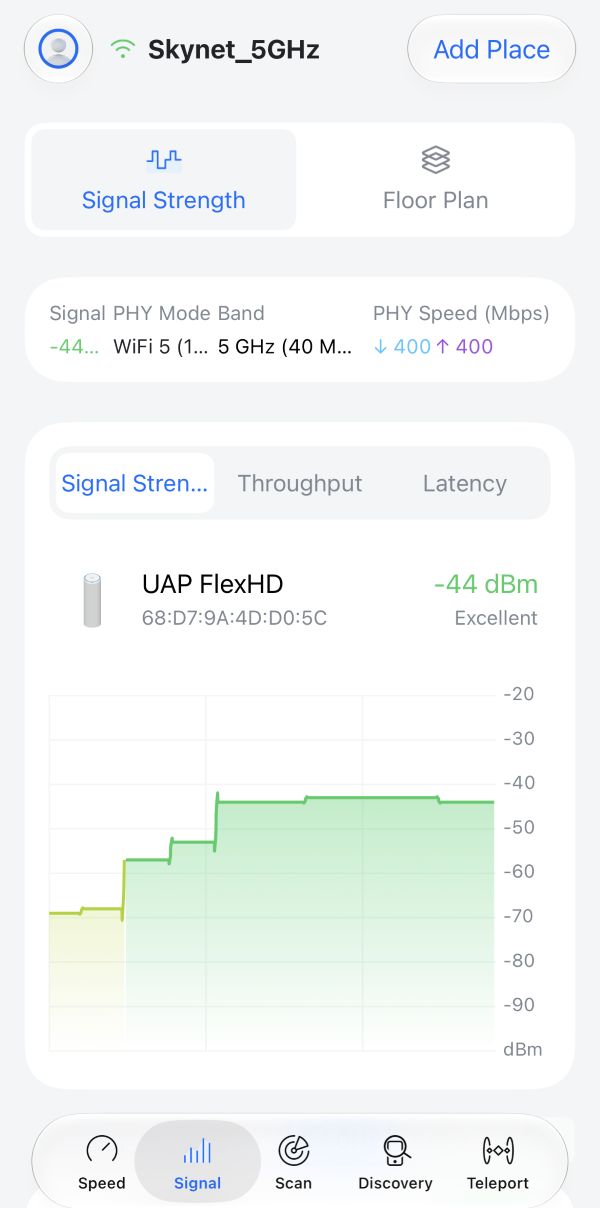The image size is (600, 1208).
Task: Tap the -44 dBm Excellent reading
Action: 486,600
